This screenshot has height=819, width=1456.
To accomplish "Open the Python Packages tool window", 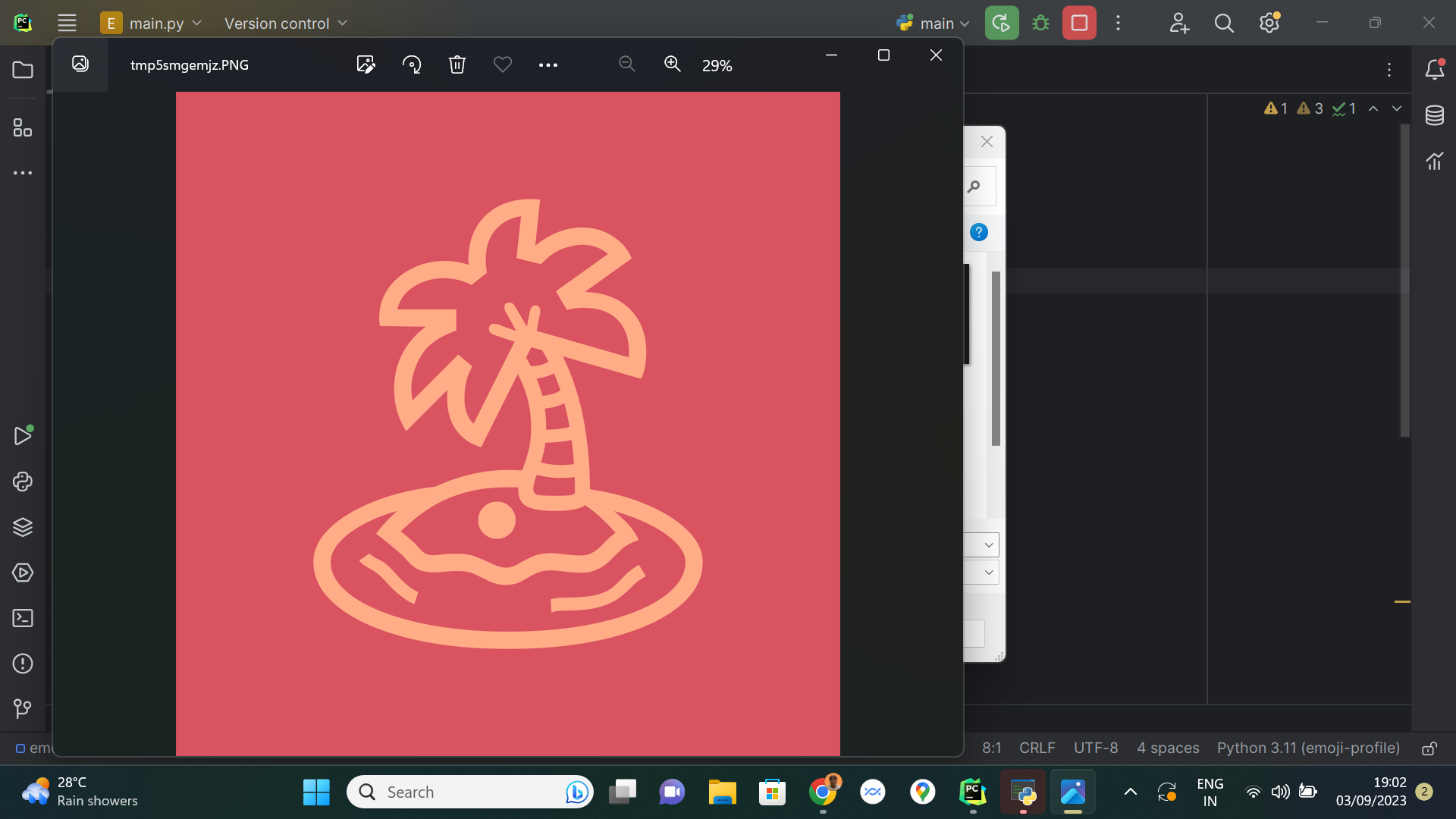I will 23,527.
